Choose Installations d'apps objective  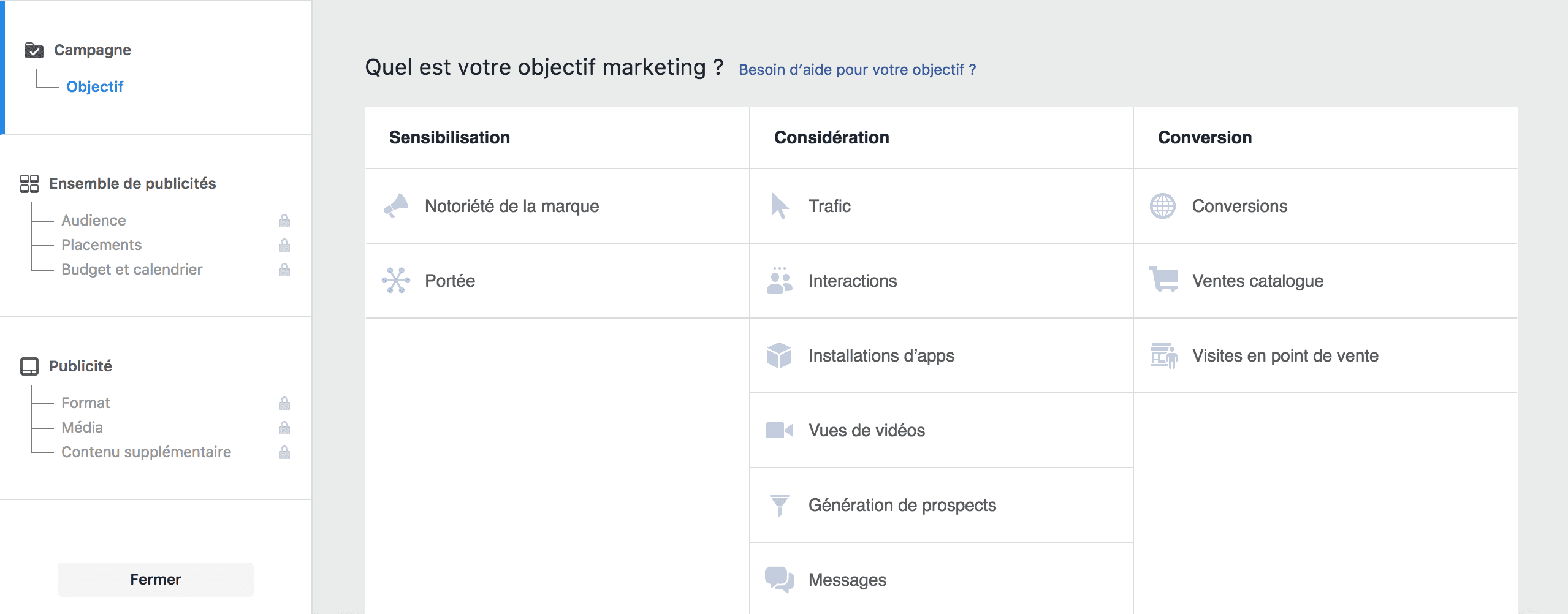click(x=942, y=355)
